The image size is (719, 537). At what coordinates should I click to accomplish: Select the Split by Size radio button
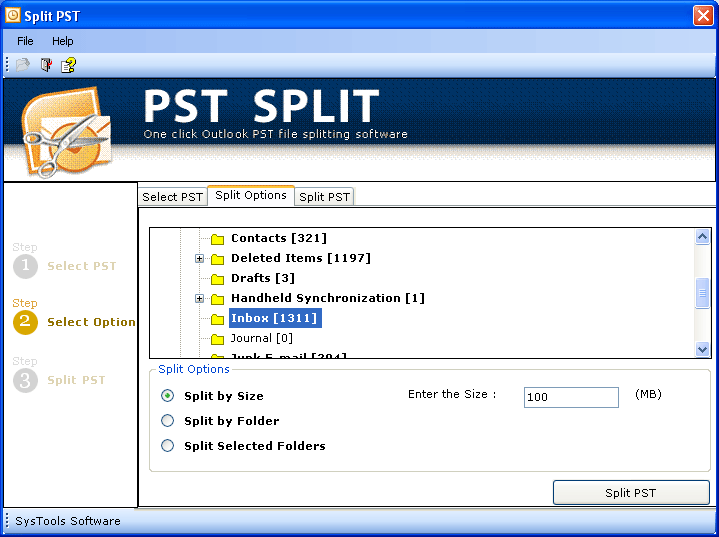pyautogui.click(x=167, y=396)
